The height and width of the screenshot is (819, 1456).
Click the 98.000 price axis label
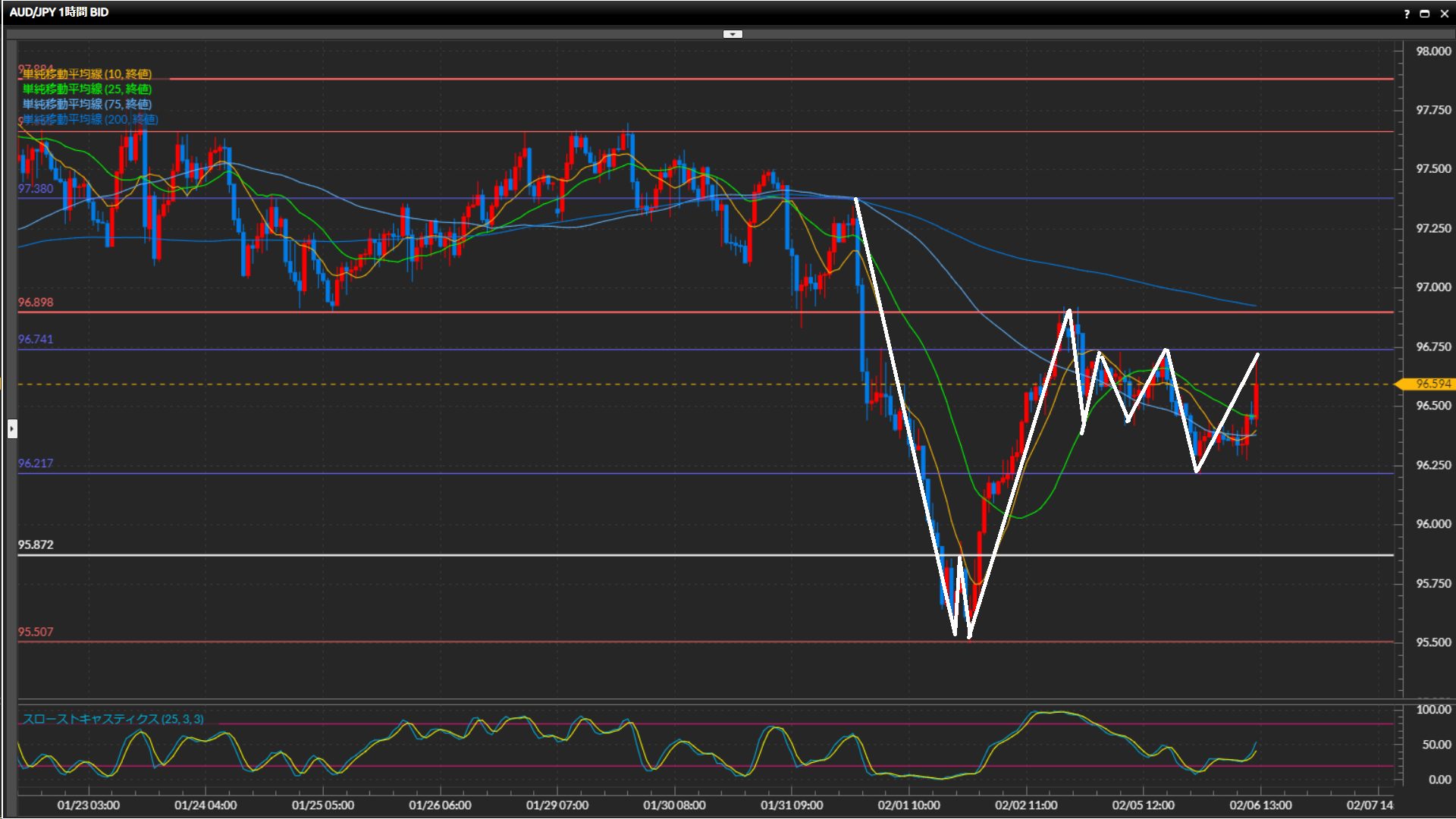(x=1433, y=52)
